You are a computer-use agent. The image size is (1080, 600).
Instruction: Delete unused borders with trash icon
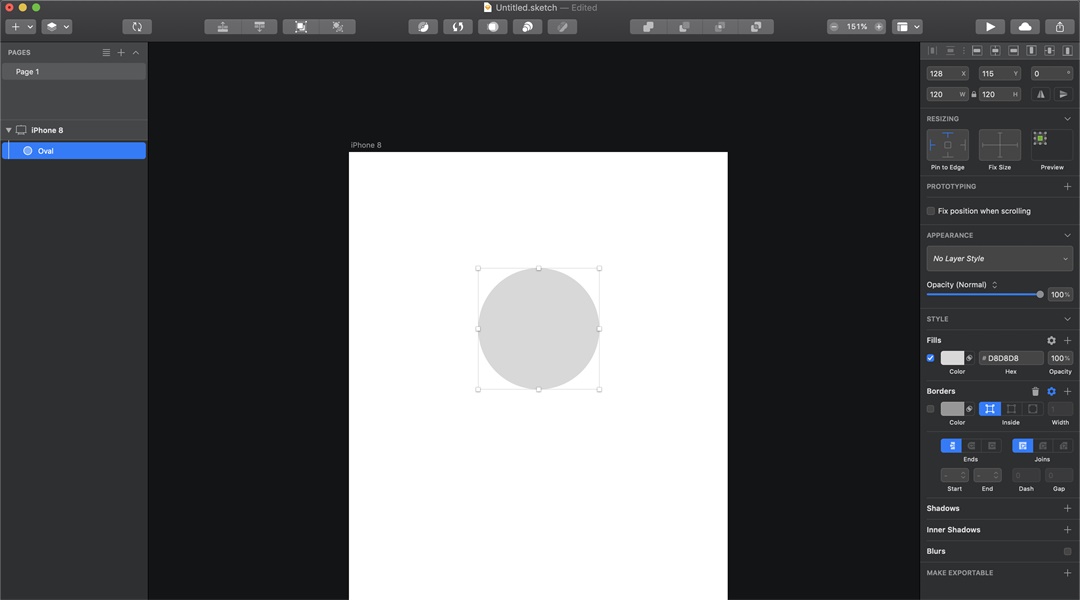pos(1035,391)
